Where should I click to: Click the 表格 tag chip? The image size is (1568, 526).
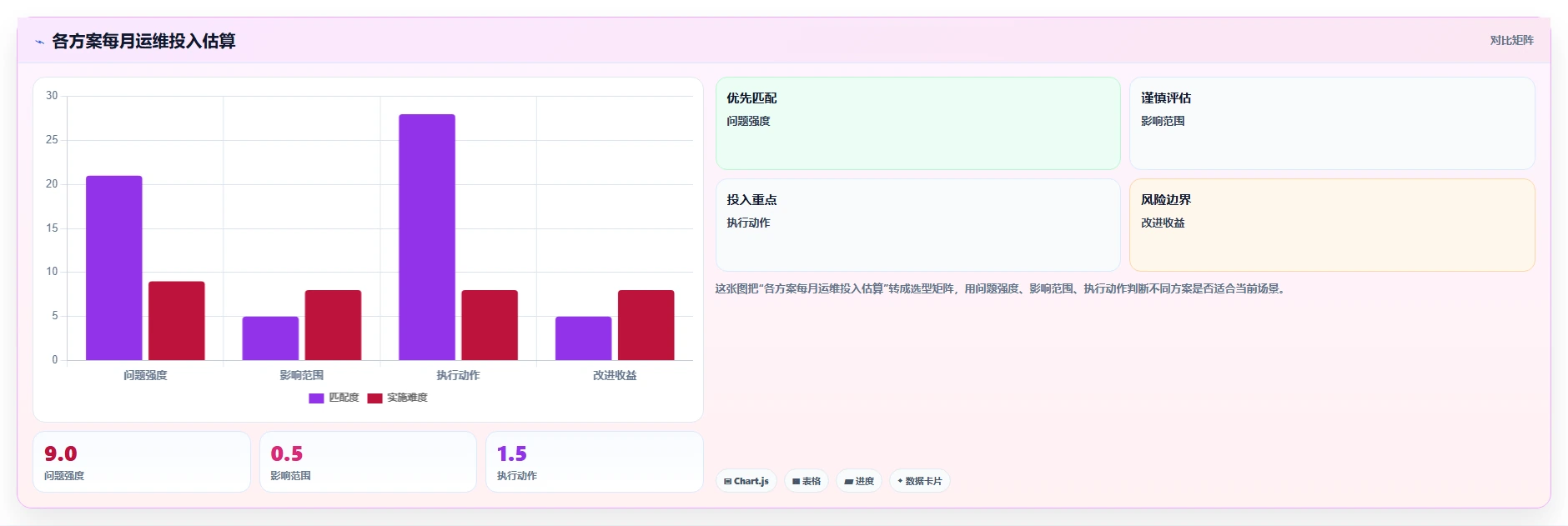pos(807,481)
